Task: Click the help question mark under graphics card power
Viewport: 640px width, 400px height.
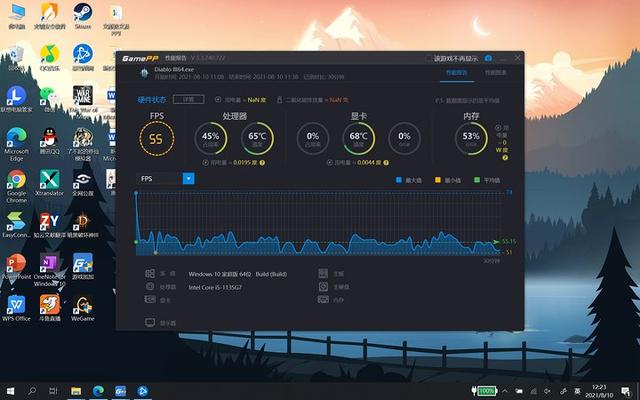Action: [x=386, y=162]
